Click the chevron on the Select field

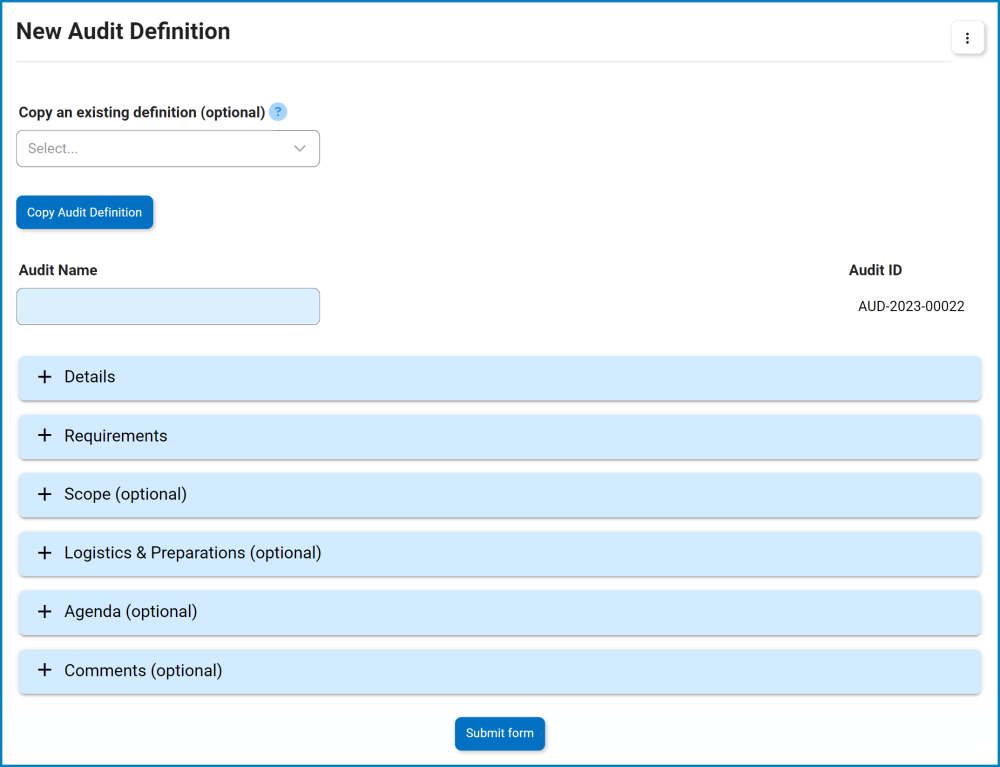(x=299, y=148)
